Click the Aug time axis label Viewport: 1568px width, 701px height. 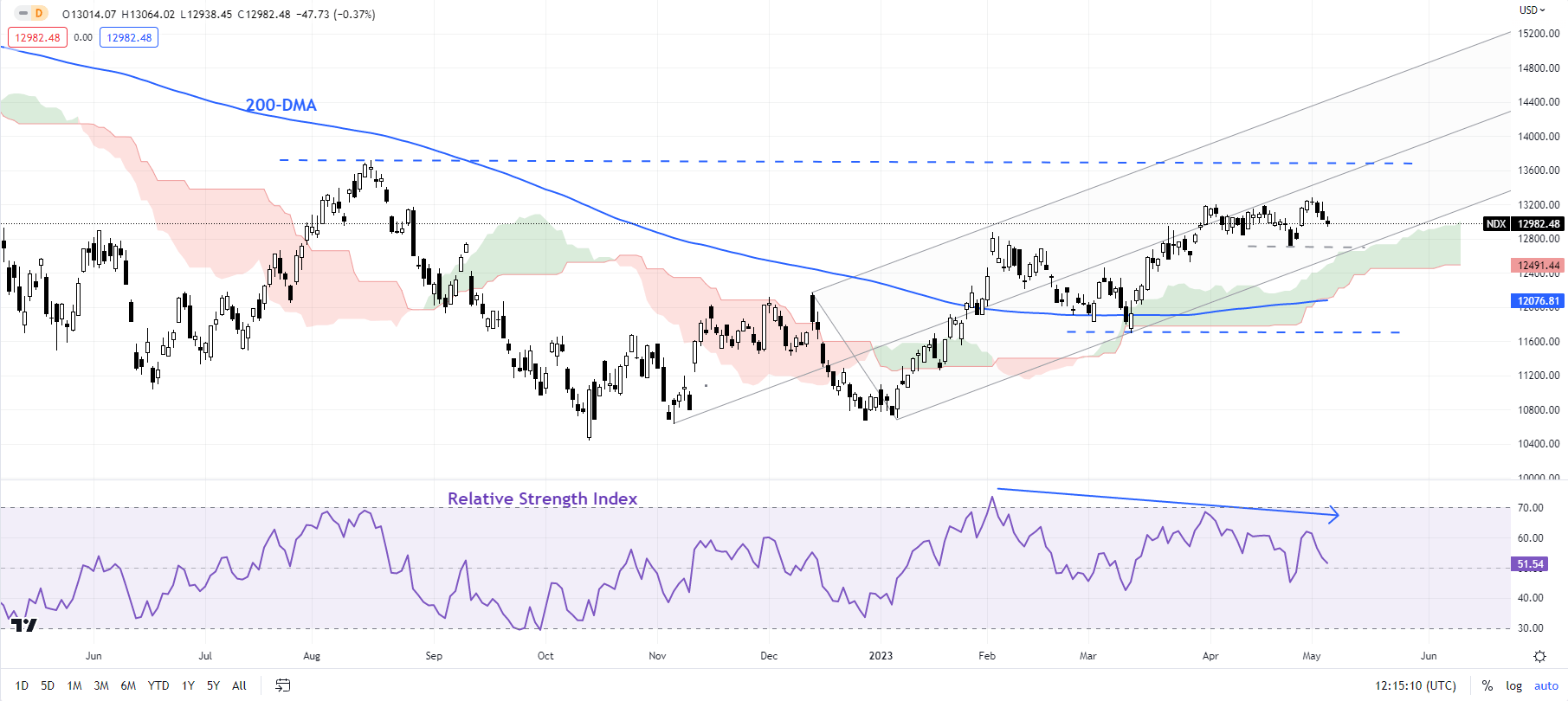click(312, 656)
